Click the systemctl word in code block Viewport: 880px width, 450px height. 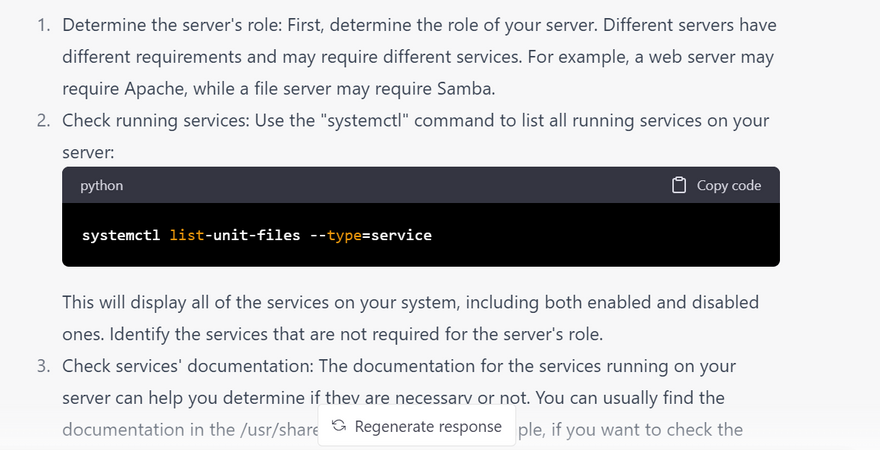(121, 236)
